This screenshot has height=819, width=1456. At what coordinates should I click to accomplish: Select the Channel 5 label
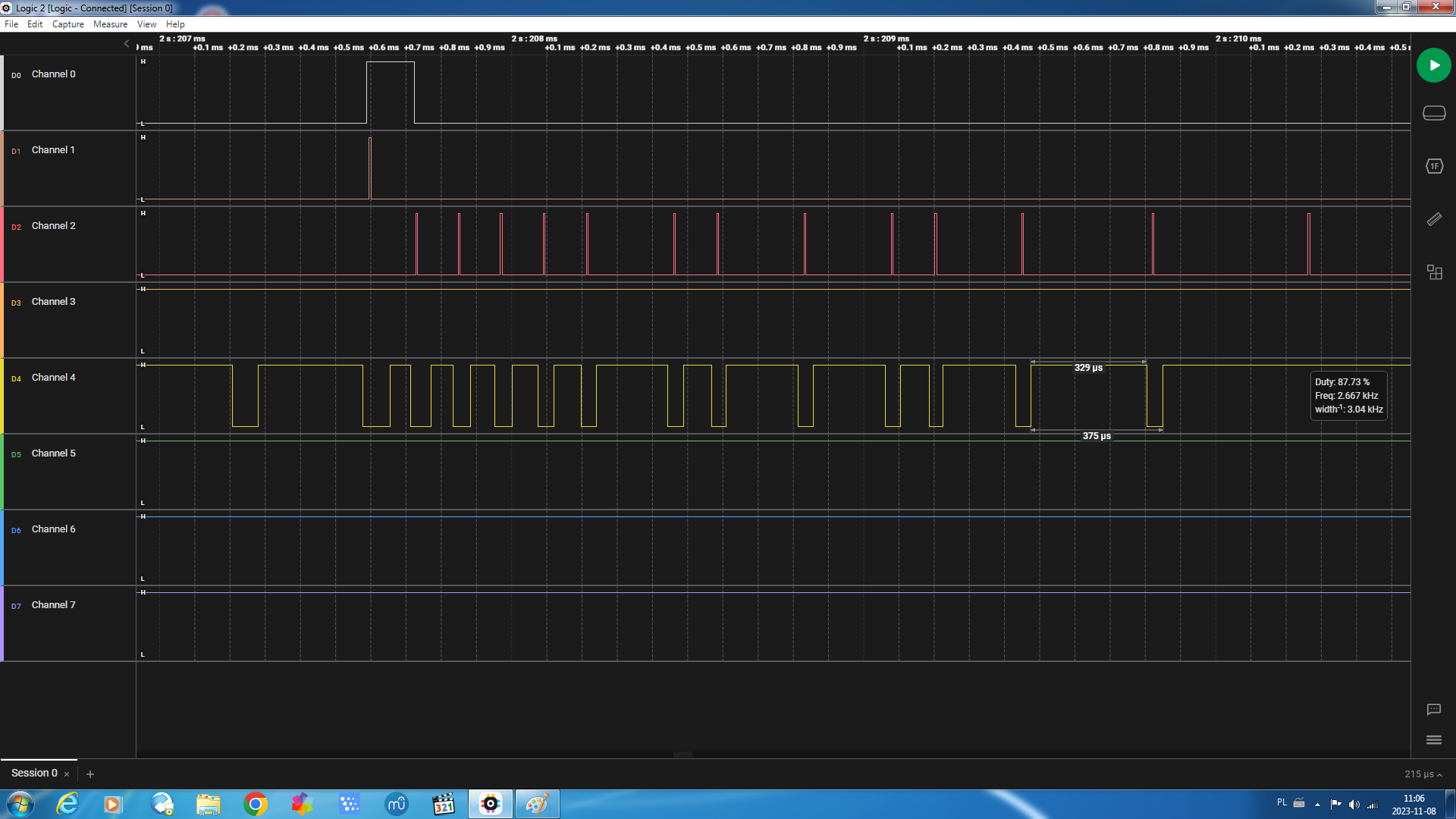click(x=54, y=453)
